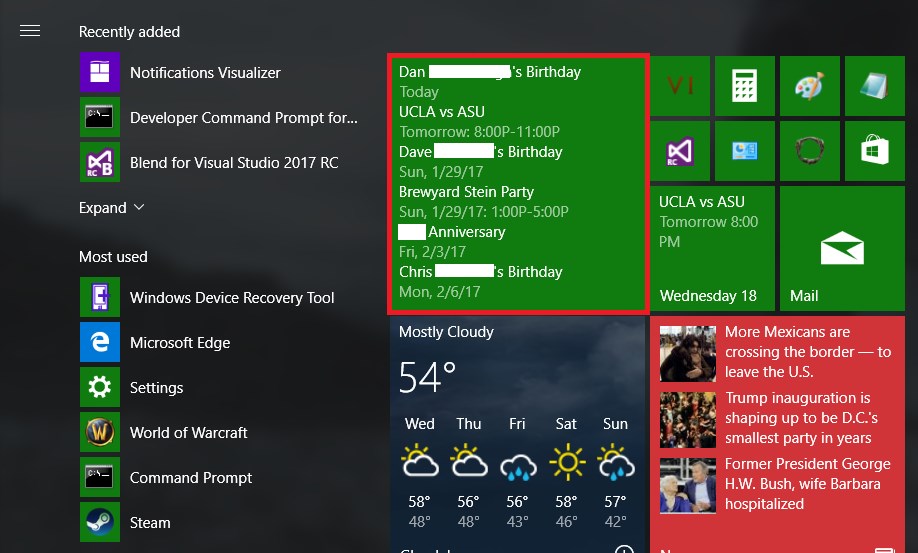Select Steam label
The image size is (918, 553).
tap(150, 523)
